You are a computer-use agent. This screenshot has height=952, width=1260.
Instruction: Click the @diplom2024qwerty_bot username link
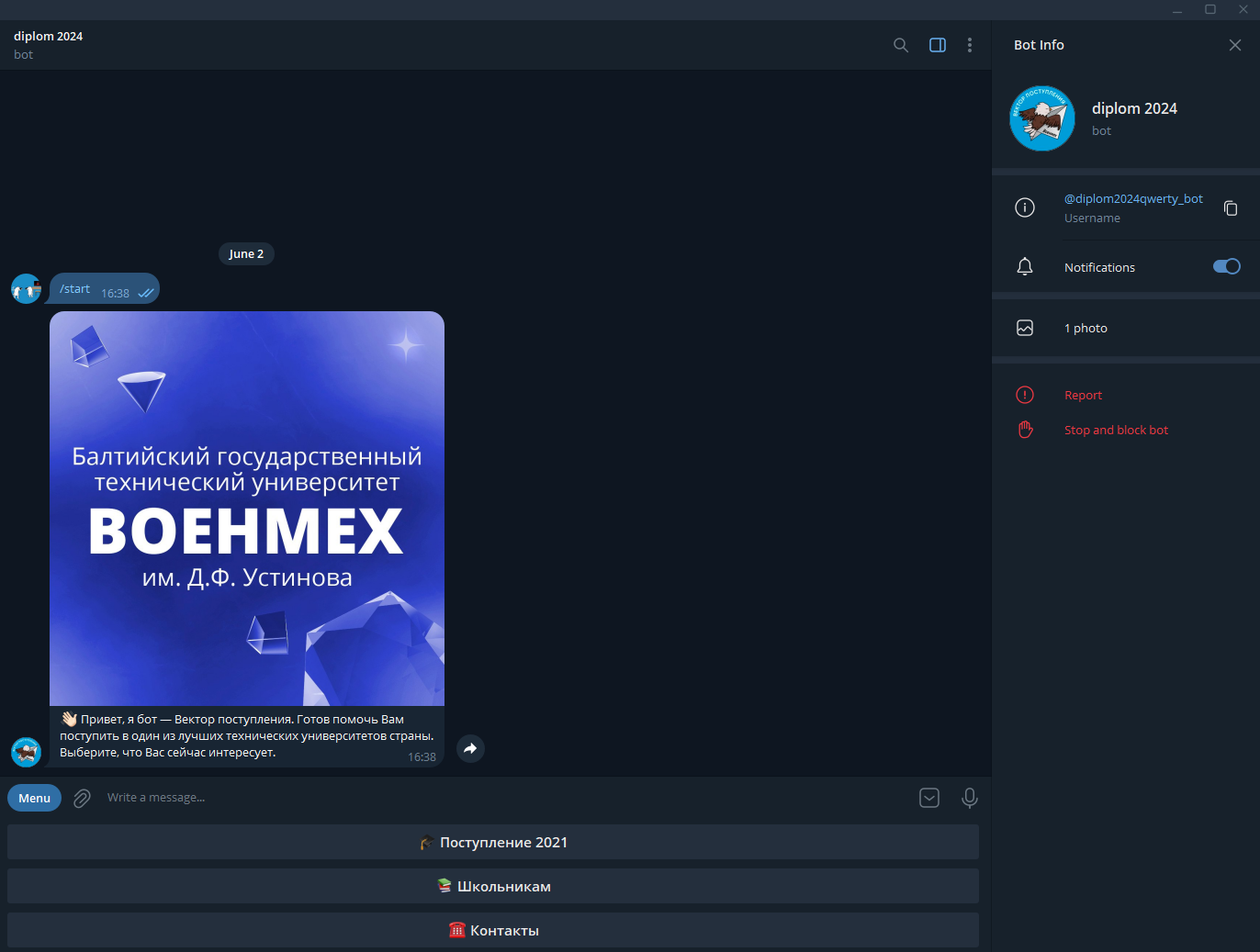(1133, 198)
